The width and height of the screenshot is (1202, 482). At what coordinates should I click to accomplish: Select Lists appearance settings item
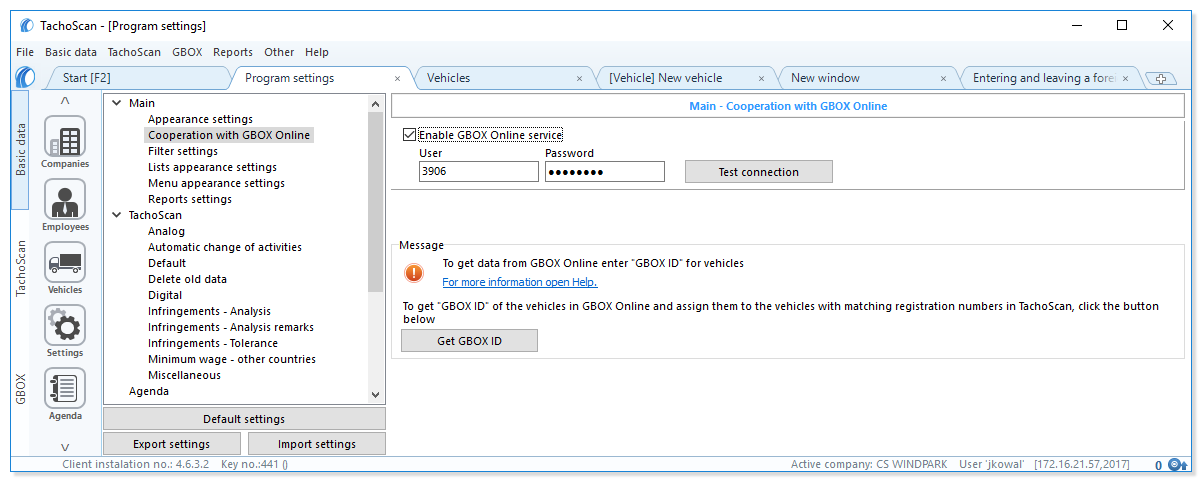click(x=212, y=167)
